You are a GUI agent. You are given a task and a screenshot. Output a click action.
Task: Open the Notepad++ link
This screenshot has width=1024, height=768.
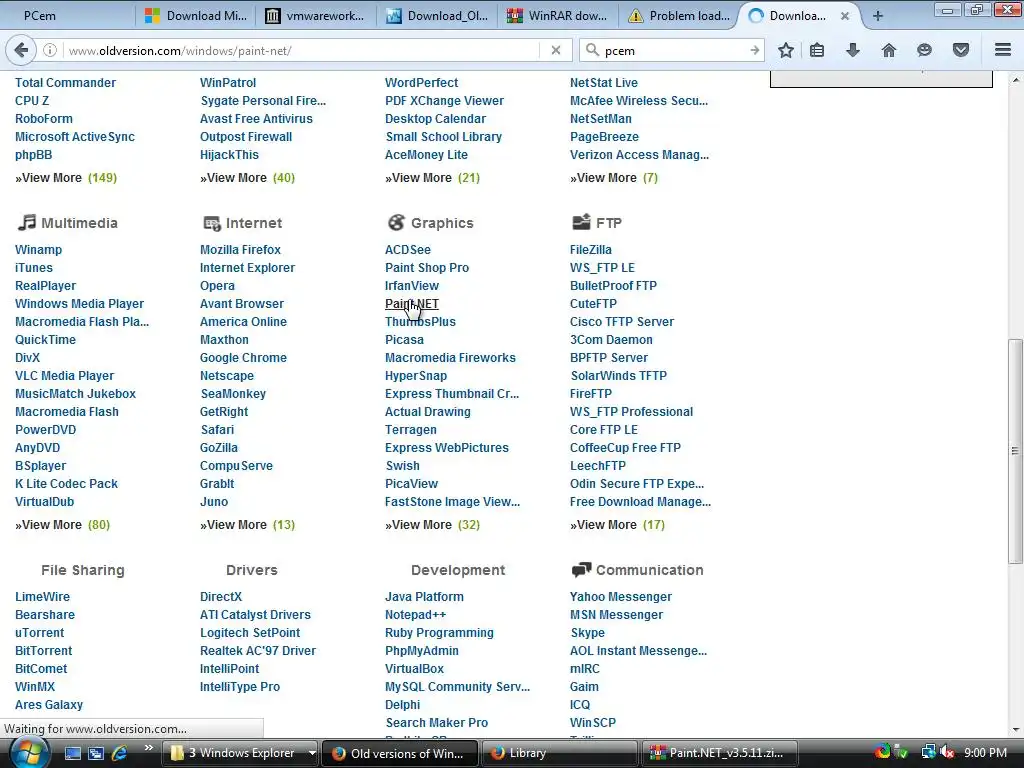(415, 615)
